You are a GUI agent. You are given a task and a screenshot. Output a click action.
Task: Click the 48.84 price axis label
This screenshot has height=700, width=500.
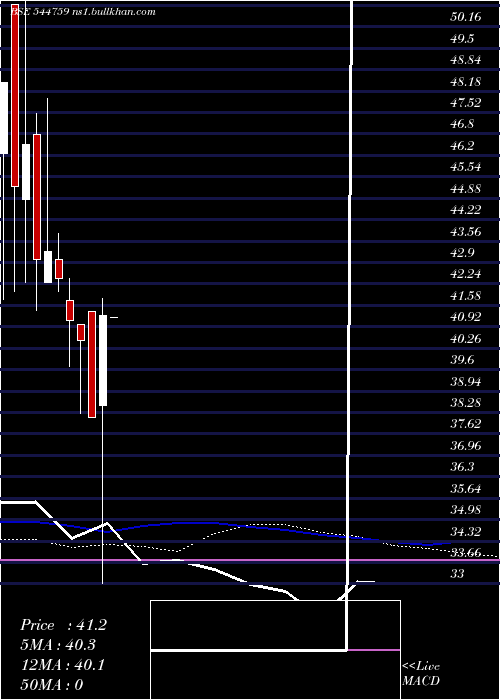click(x=466, y=60)
